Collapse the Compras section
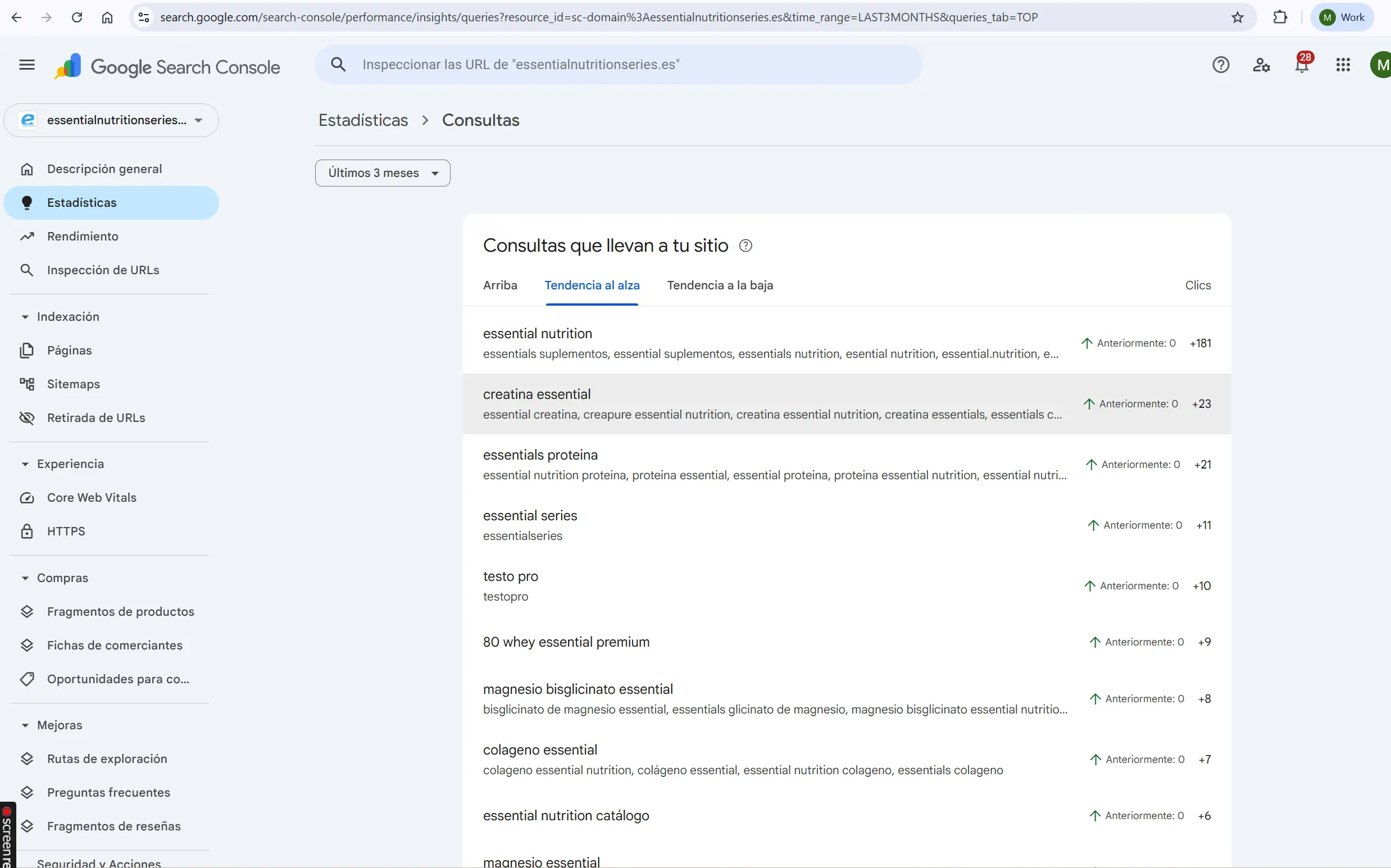The height and width of the screenshot is (868, 1391). point(25,578)
